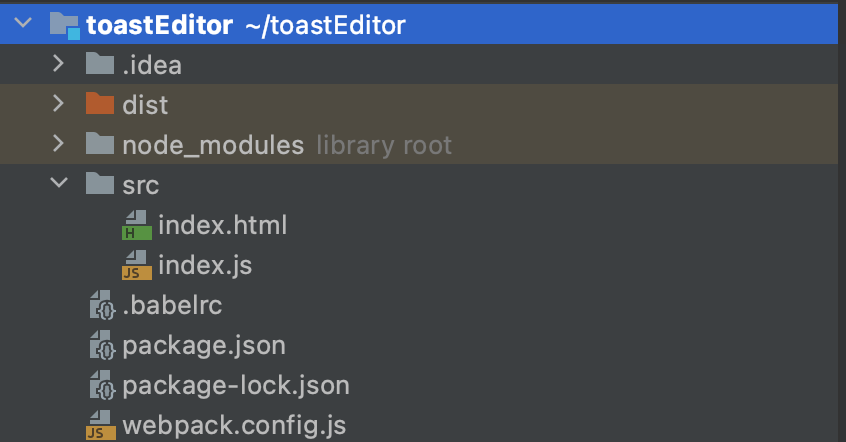The width and height of the screenshot is (846, 442).
Task: Click the .idea folder icon
Action: pyautogui.click(x=100, y=64)
